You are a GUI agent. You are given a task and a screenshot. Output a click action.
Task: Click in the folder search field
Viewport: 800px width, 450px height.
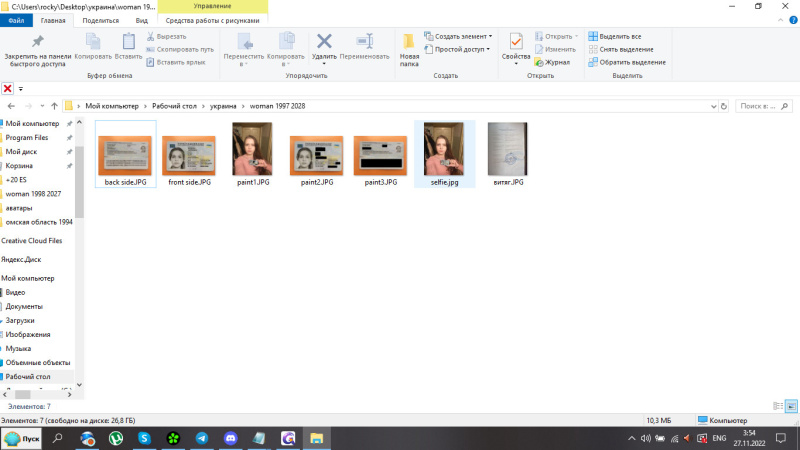[762, 106]
